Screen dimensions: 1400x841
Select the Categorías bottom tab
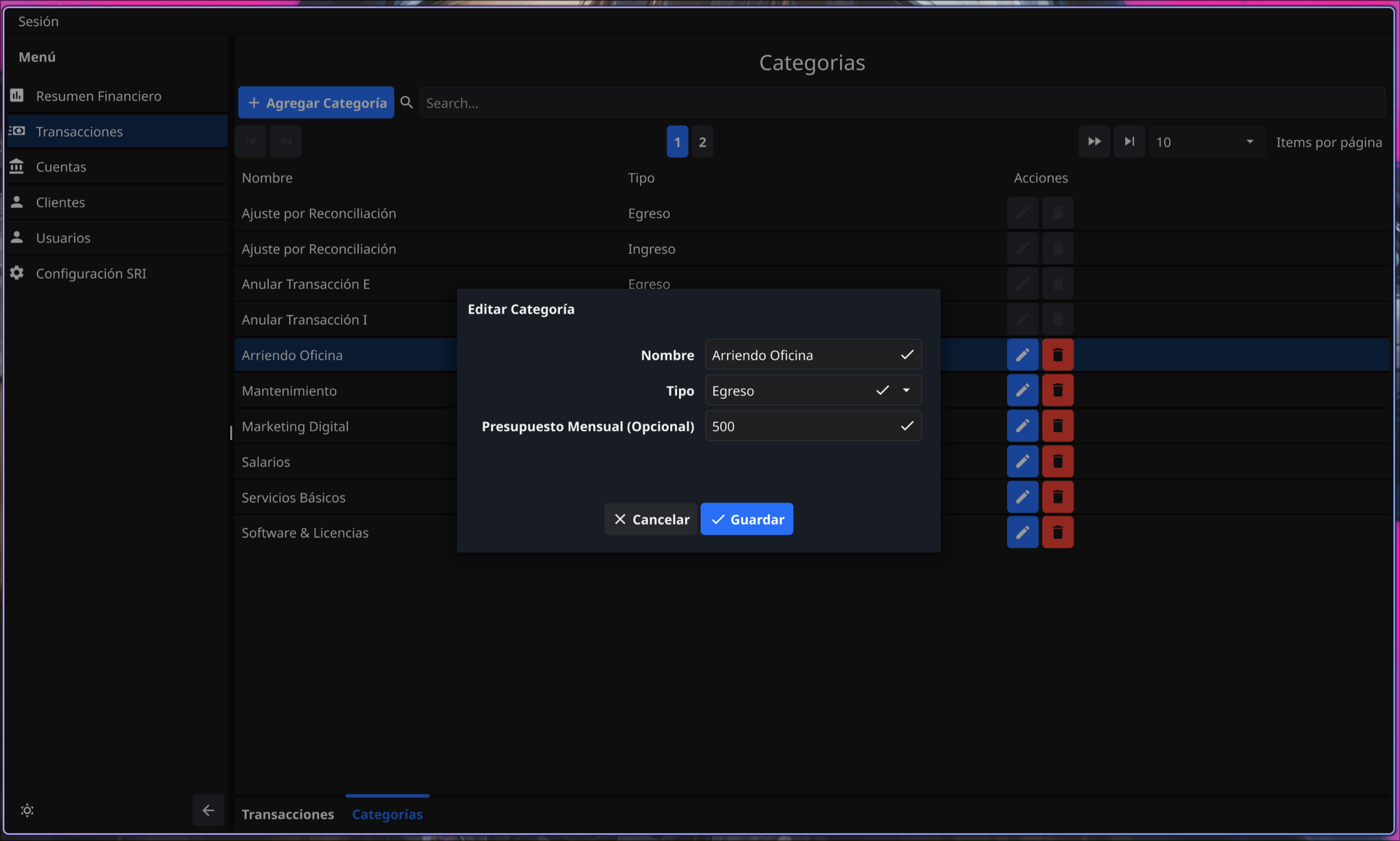pos(387,815)
